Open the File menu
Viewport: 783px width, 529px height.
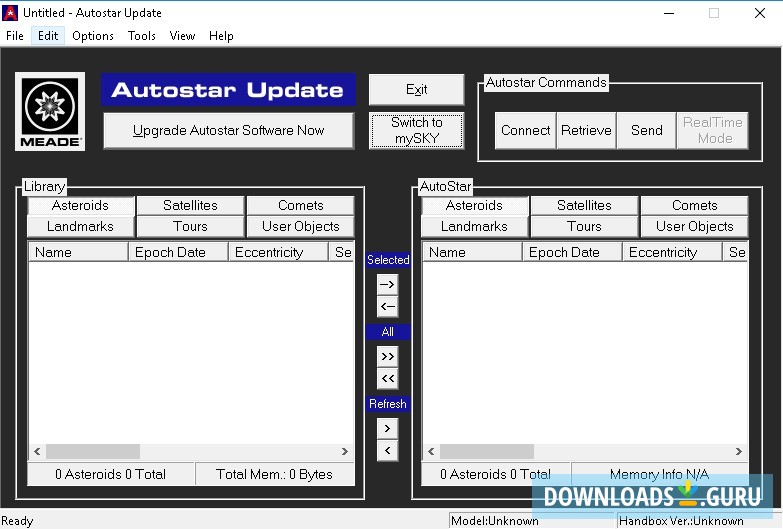click(x=14, y=36)
